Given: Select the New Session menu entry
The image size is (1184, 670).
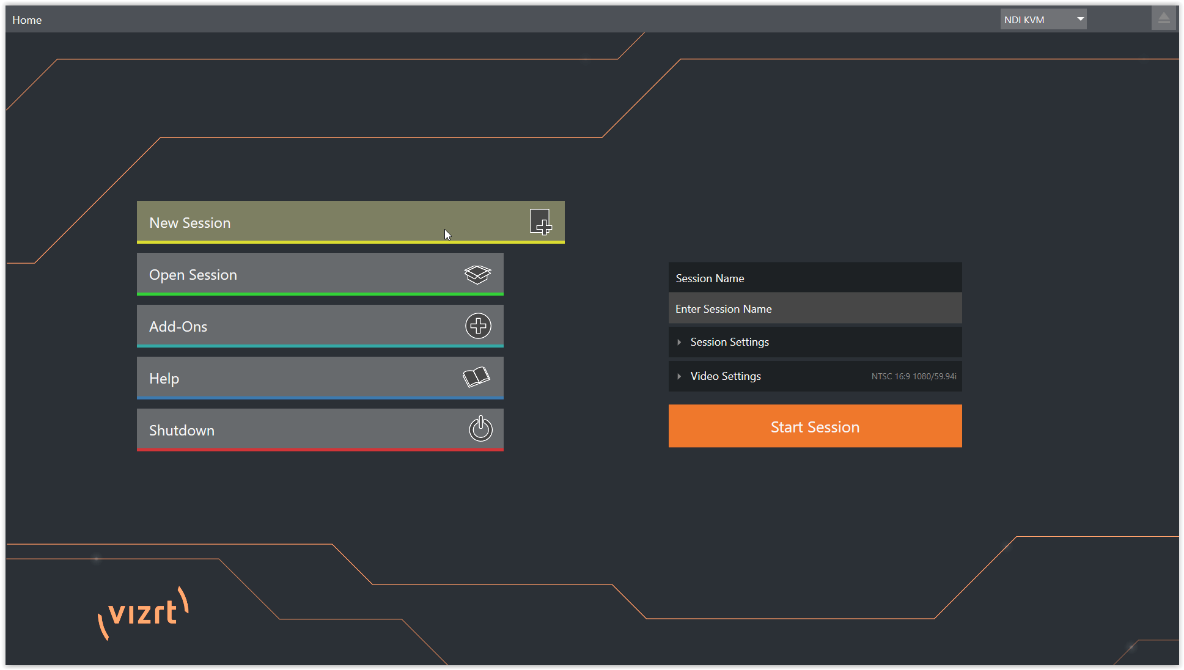Looking at the screenshot, I should point(350,222).
